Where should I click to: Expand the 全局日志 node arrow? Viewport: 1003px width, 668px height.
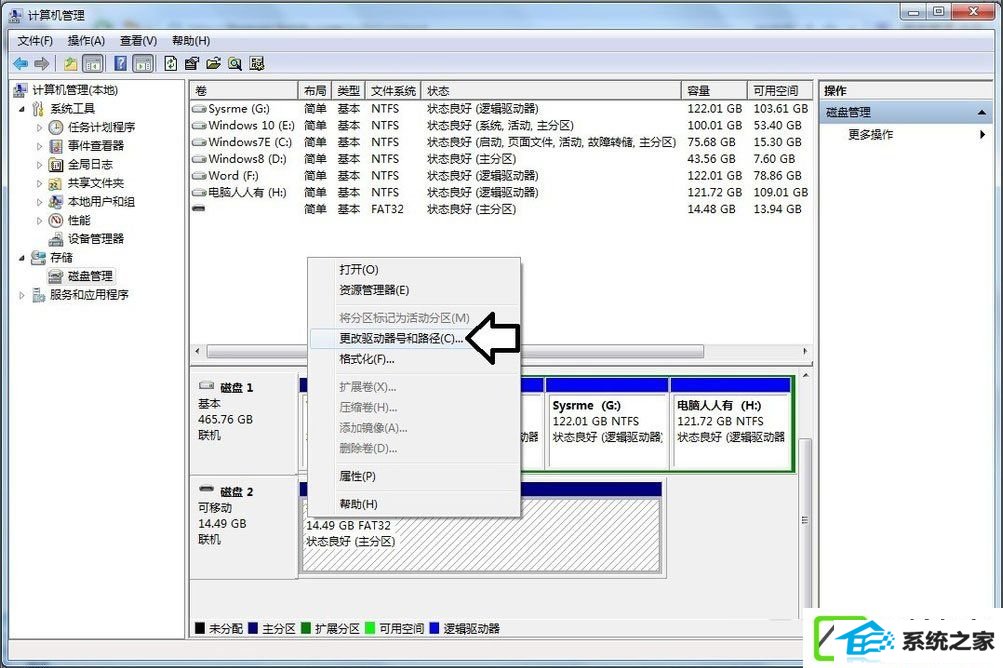coord(40,164)
